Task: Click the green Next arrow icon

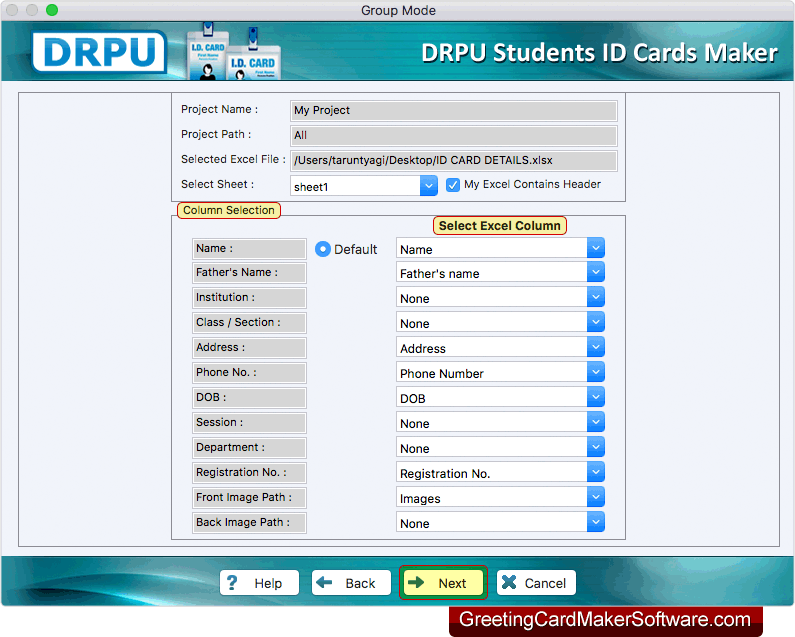Action: click(416, 582)
